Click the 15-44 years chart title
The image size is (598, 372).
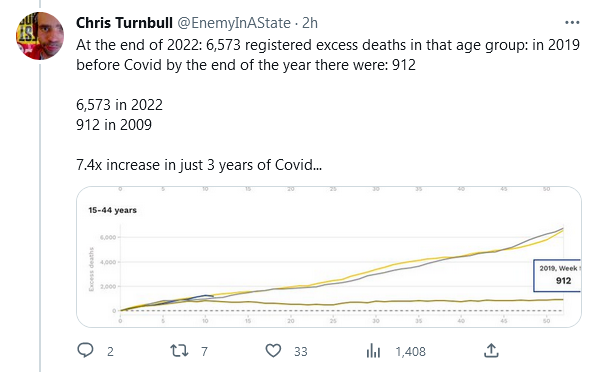(x=113, y=210)
